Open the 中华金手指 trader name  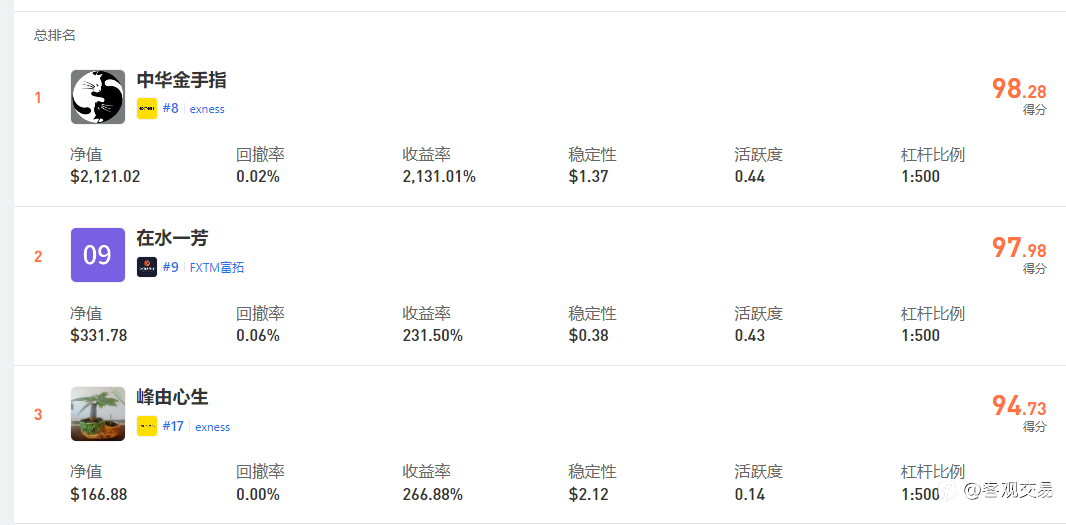(x=182, y=80)
